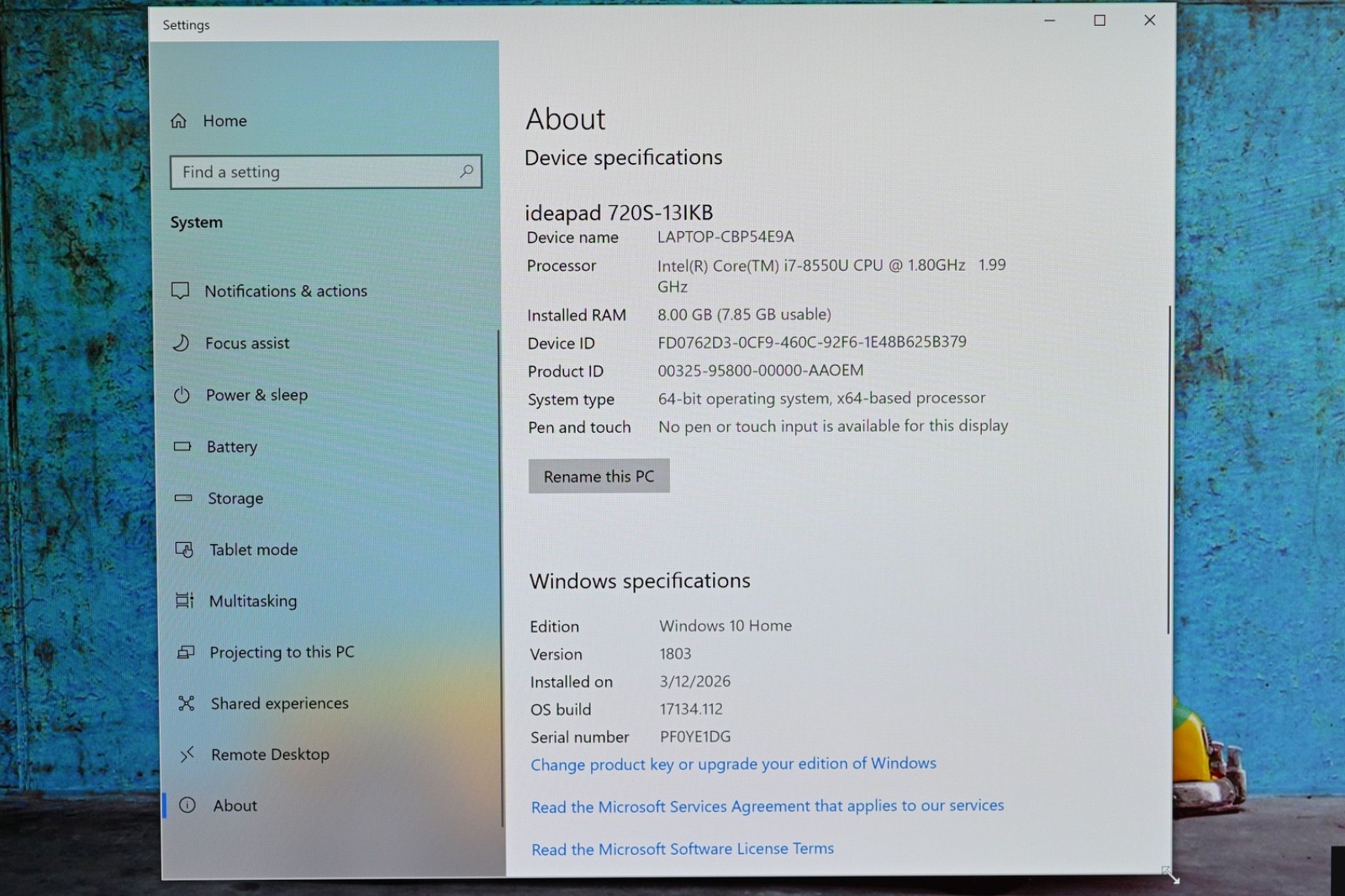Close the Settings window
This screenshot has height=896, width=1345.
point(1150,20)
